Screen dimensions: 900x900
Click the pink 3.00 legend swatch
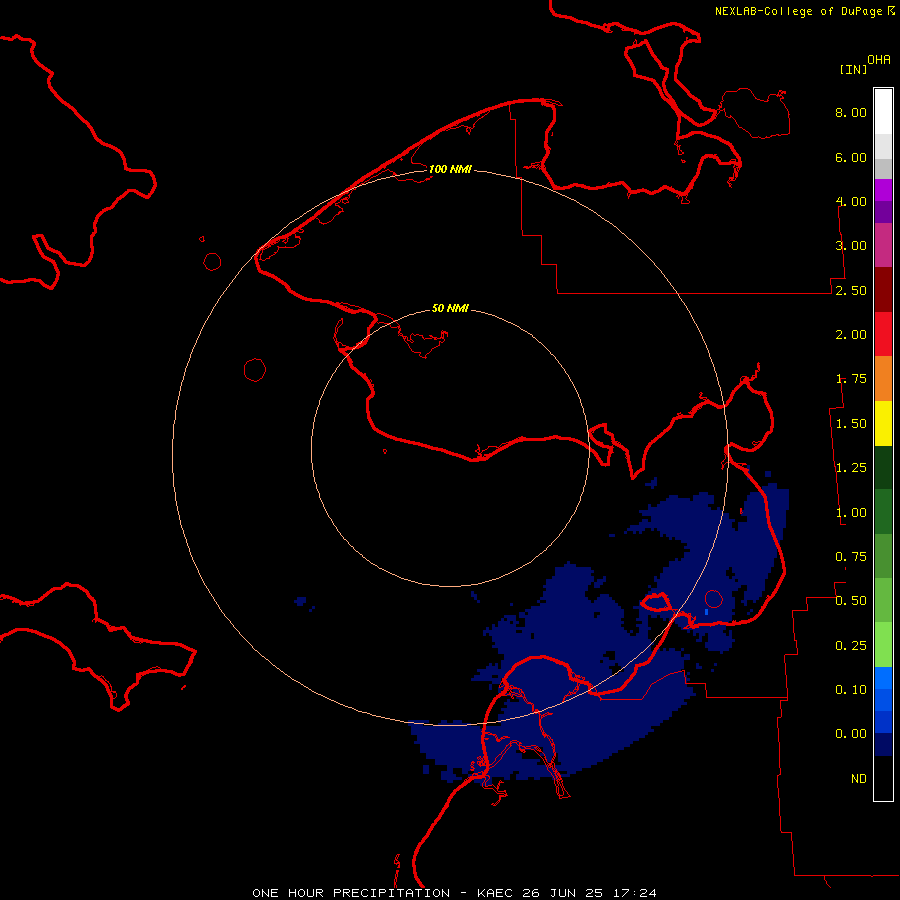(x=883, y=245)
